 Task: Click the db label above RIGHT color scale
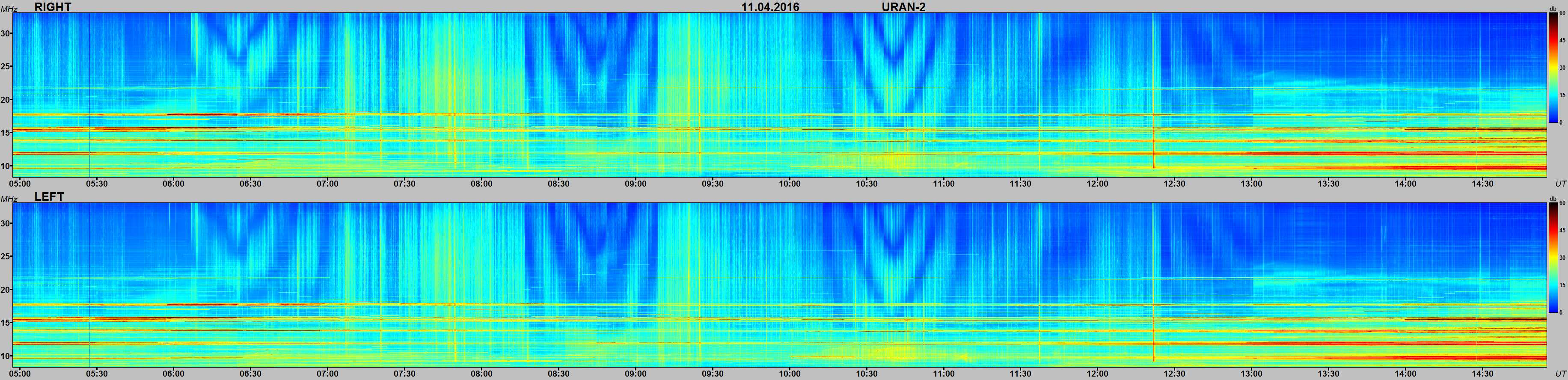1553,9
